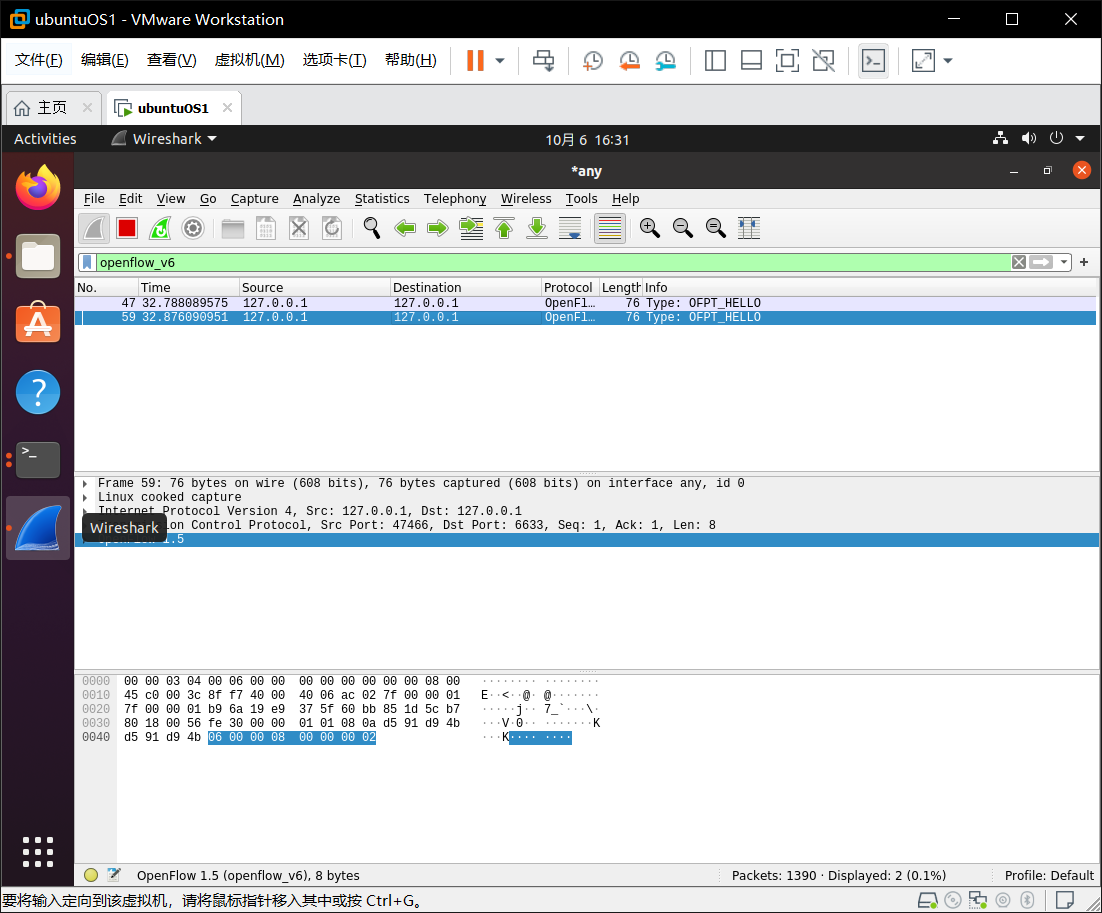Add a filter button with plus
The image size is (1102, 913).
1084,262
